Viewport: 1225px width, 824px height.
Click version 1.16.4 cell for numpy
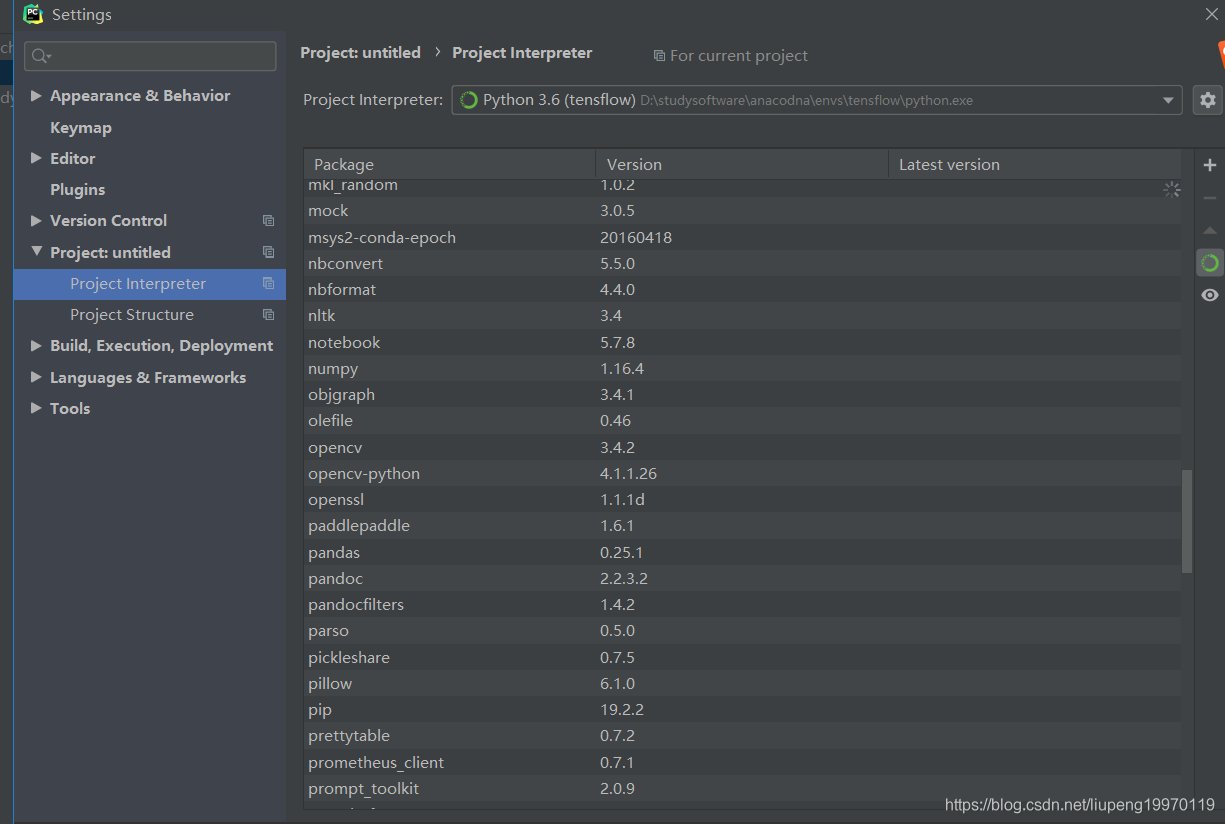622,369
